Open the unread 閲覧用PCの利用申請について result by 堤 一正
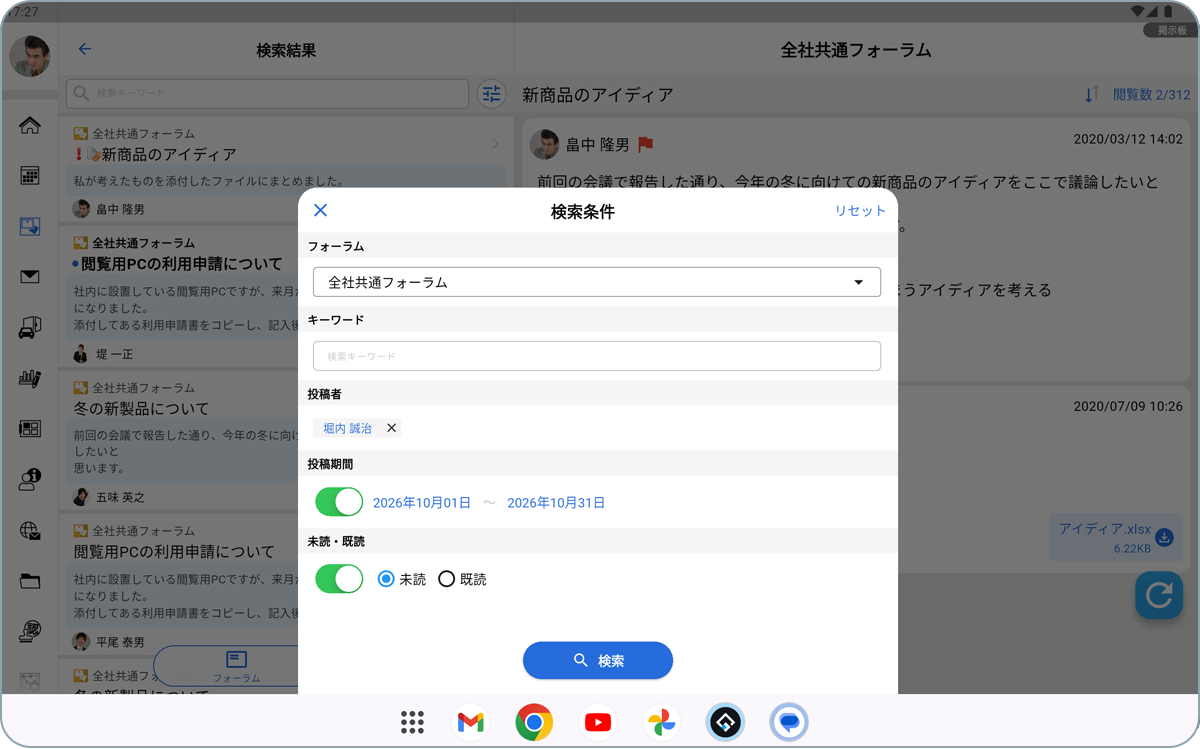 [x=180, y=298]
